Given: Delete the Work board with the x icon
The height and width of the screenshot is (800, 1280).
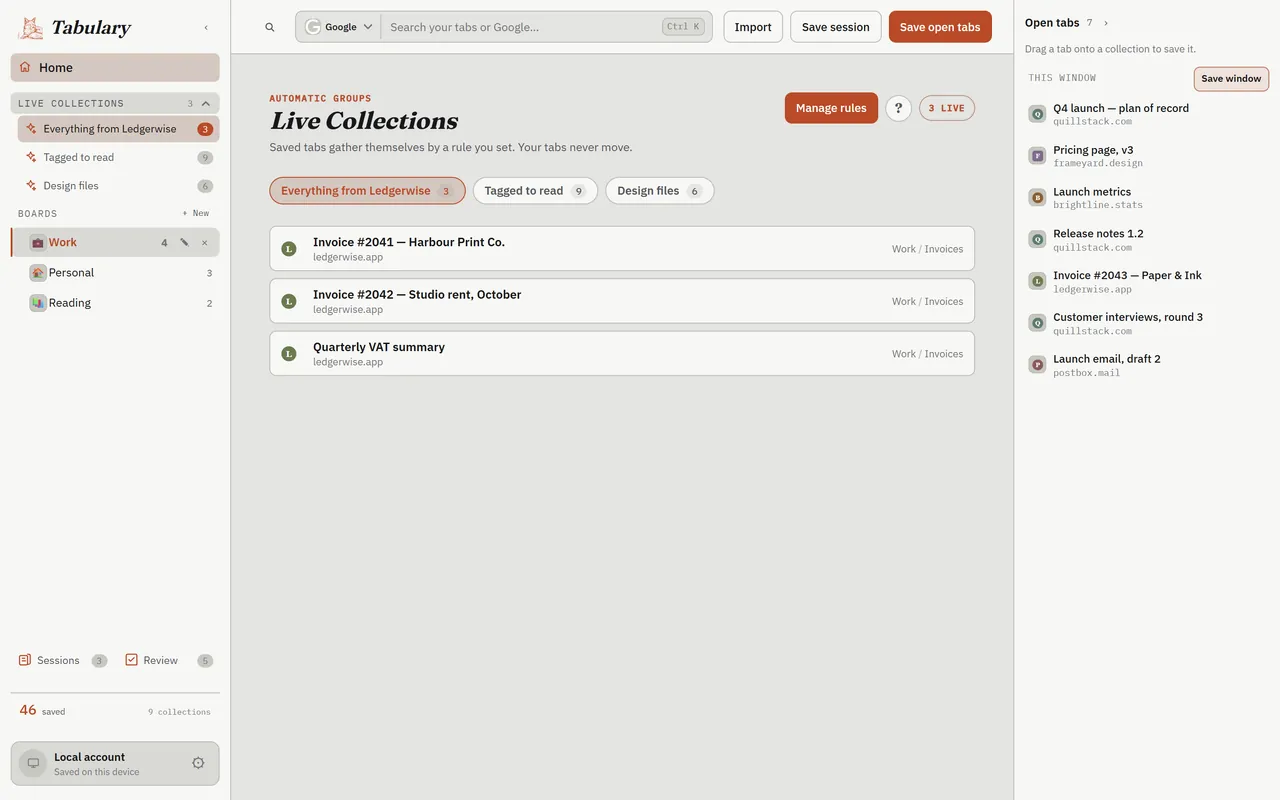Looking at the screenshot, I should [x=205, y=242].
